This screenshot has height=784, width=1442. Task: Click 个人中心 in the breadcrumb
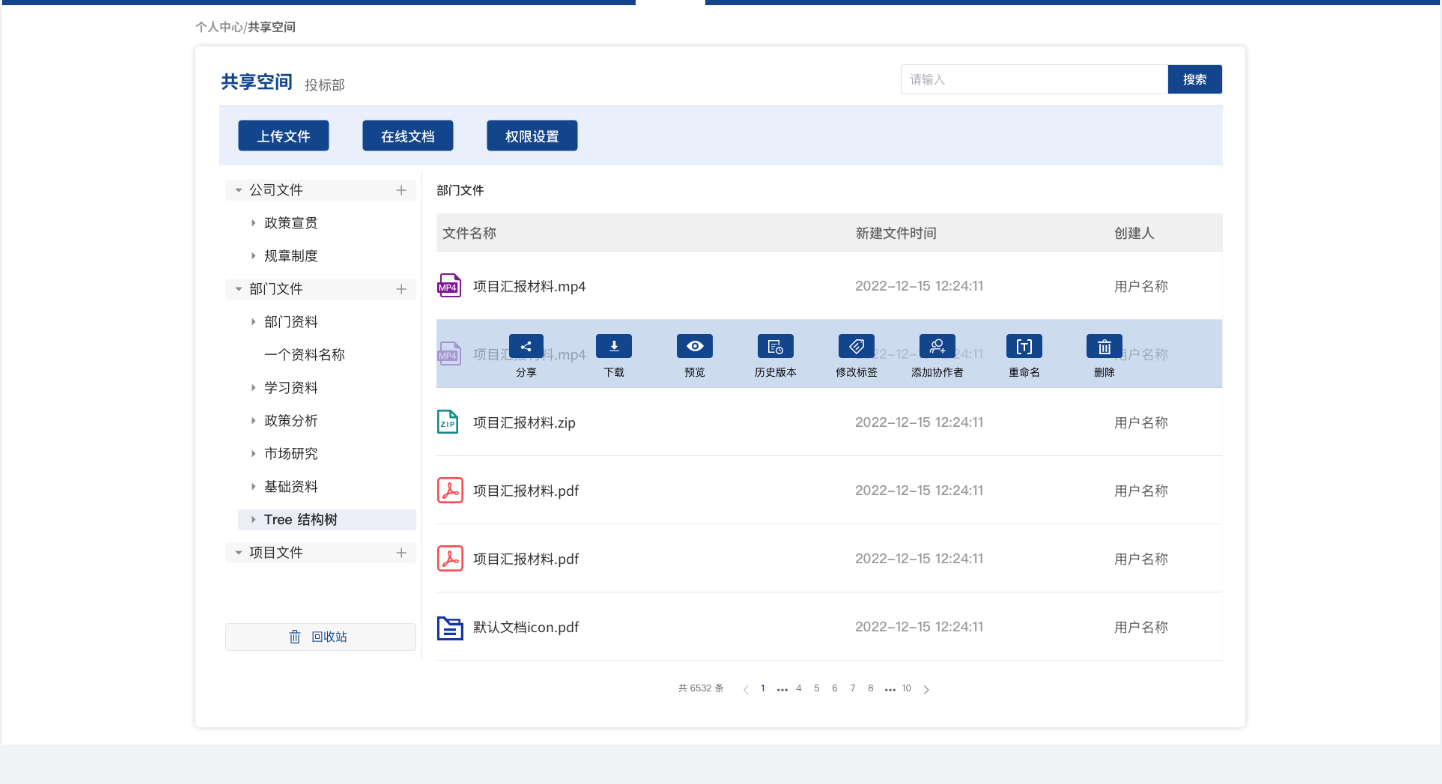click(x=219, y=27)
